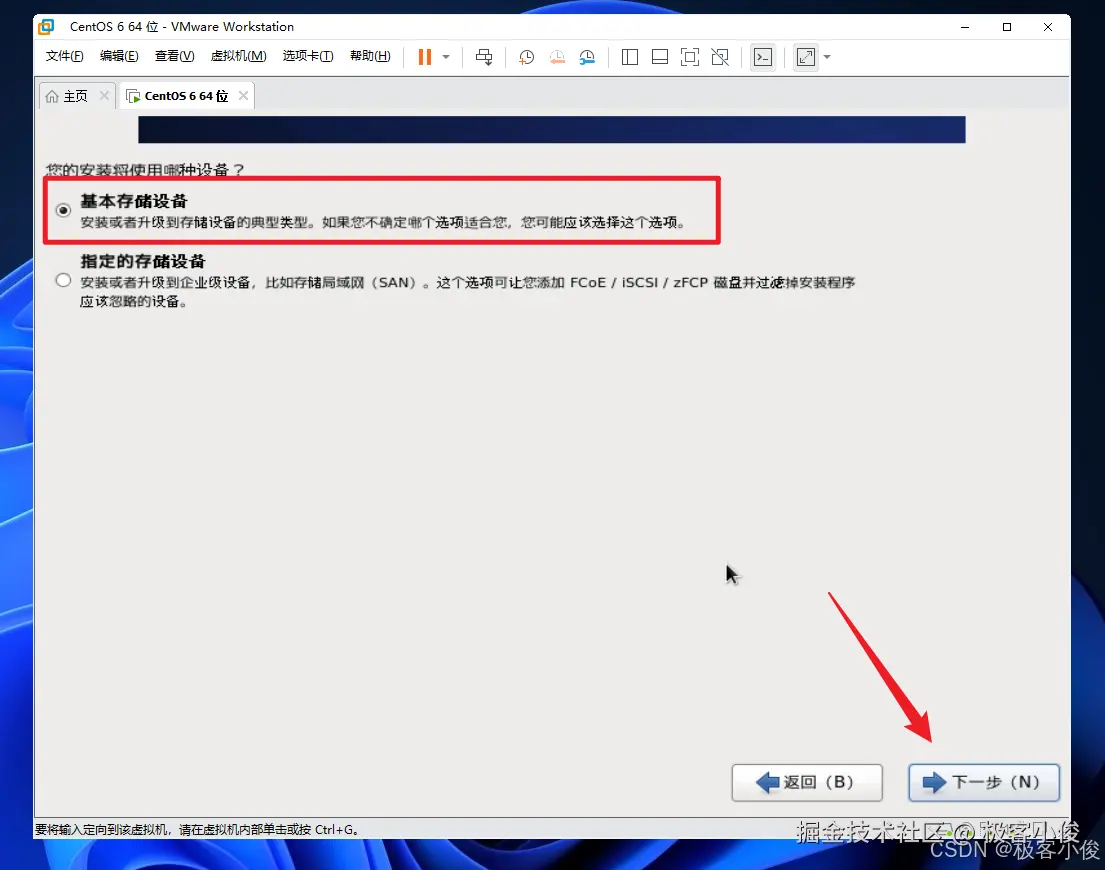Open the 编辑(E) menu
This screenshot has width=1105, height=870.
pyautogui.click(x=119, y=56)
